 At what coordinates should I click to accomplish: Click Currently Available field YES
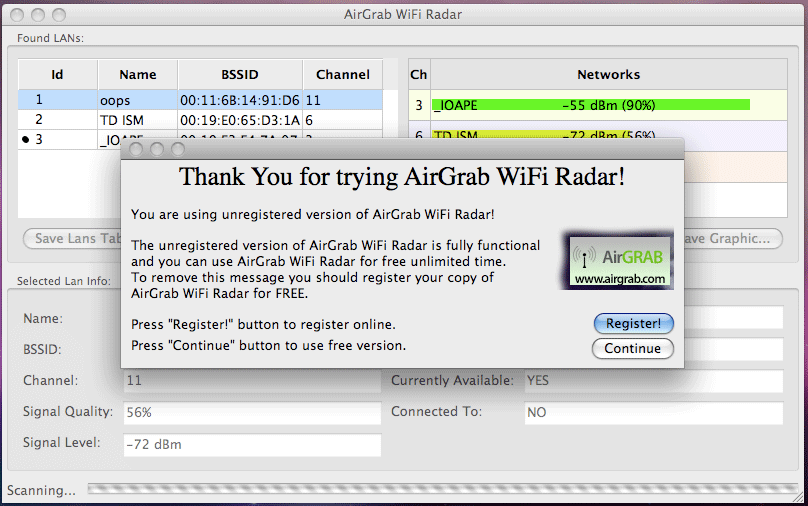[654, 381]
